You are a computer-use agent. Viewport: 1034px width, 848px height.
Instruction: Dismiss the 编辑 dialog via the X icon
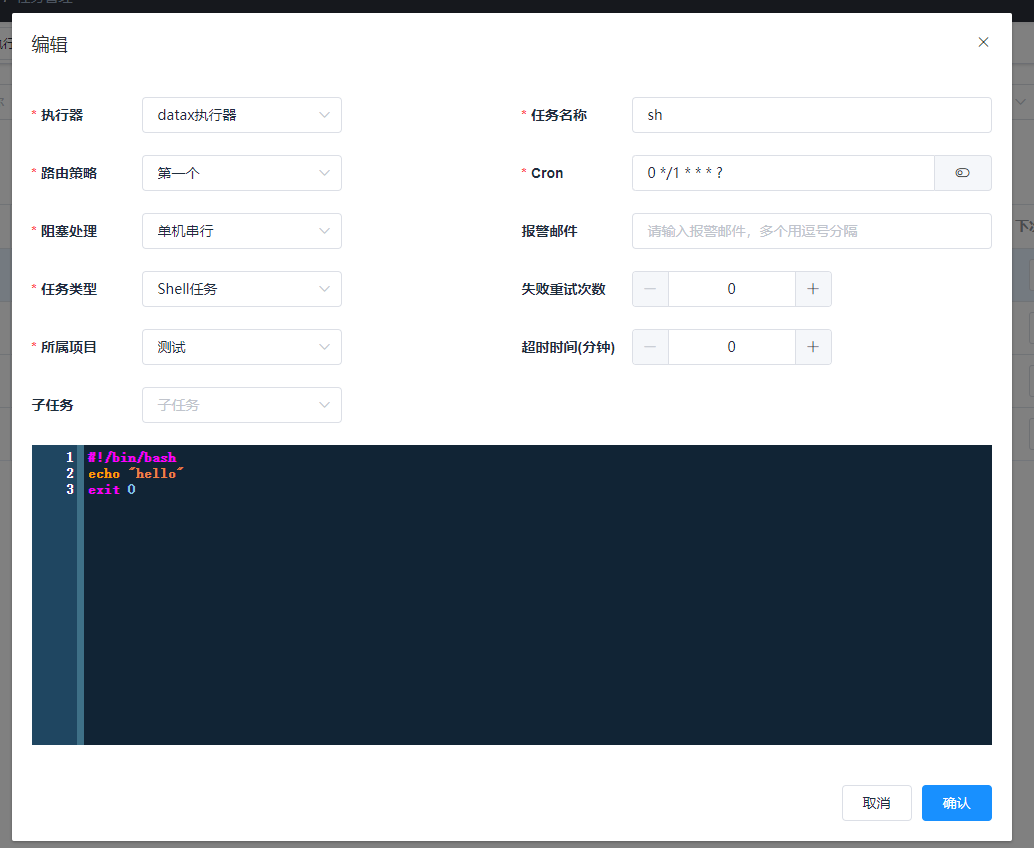pos(983,42)
